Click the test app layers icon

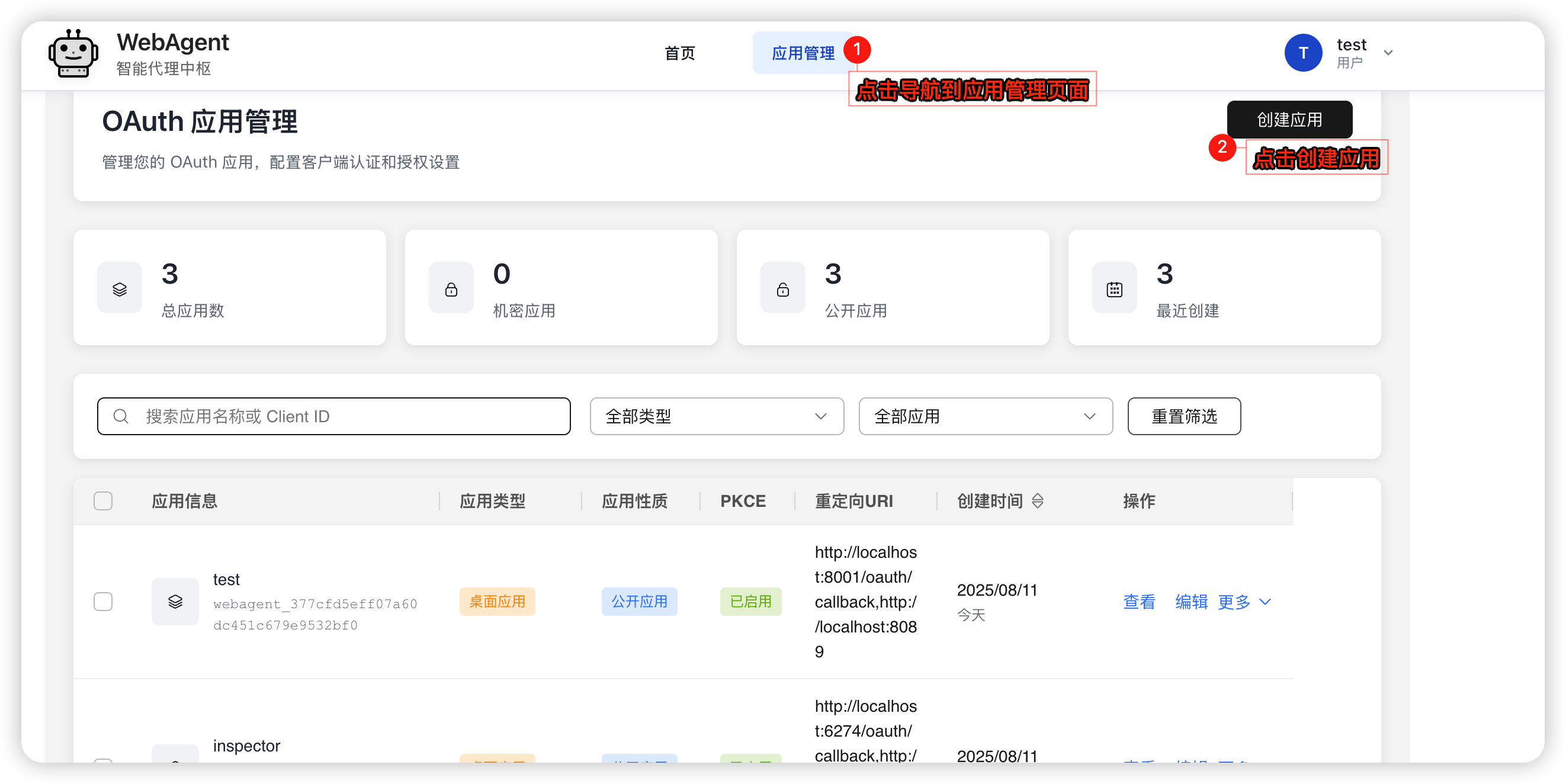[x=175, y=602]
